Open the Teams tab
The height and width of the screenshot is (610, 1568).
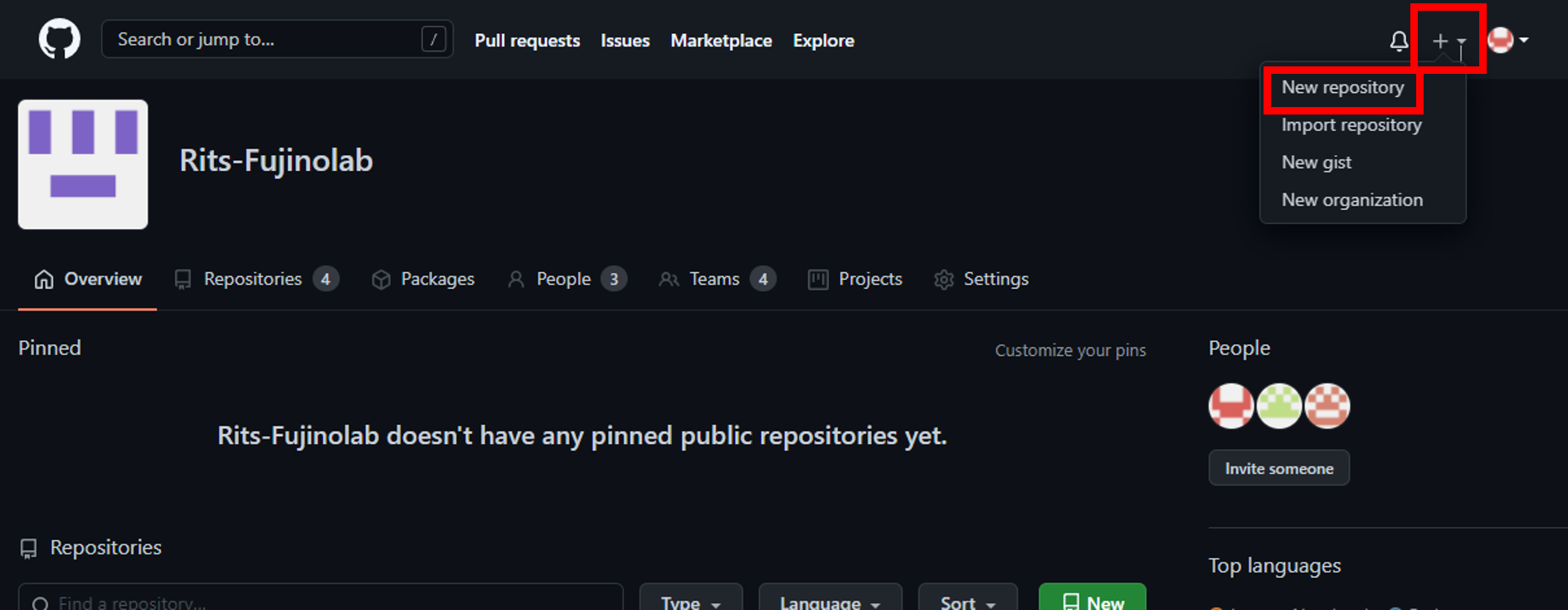(x=718, y=279)
